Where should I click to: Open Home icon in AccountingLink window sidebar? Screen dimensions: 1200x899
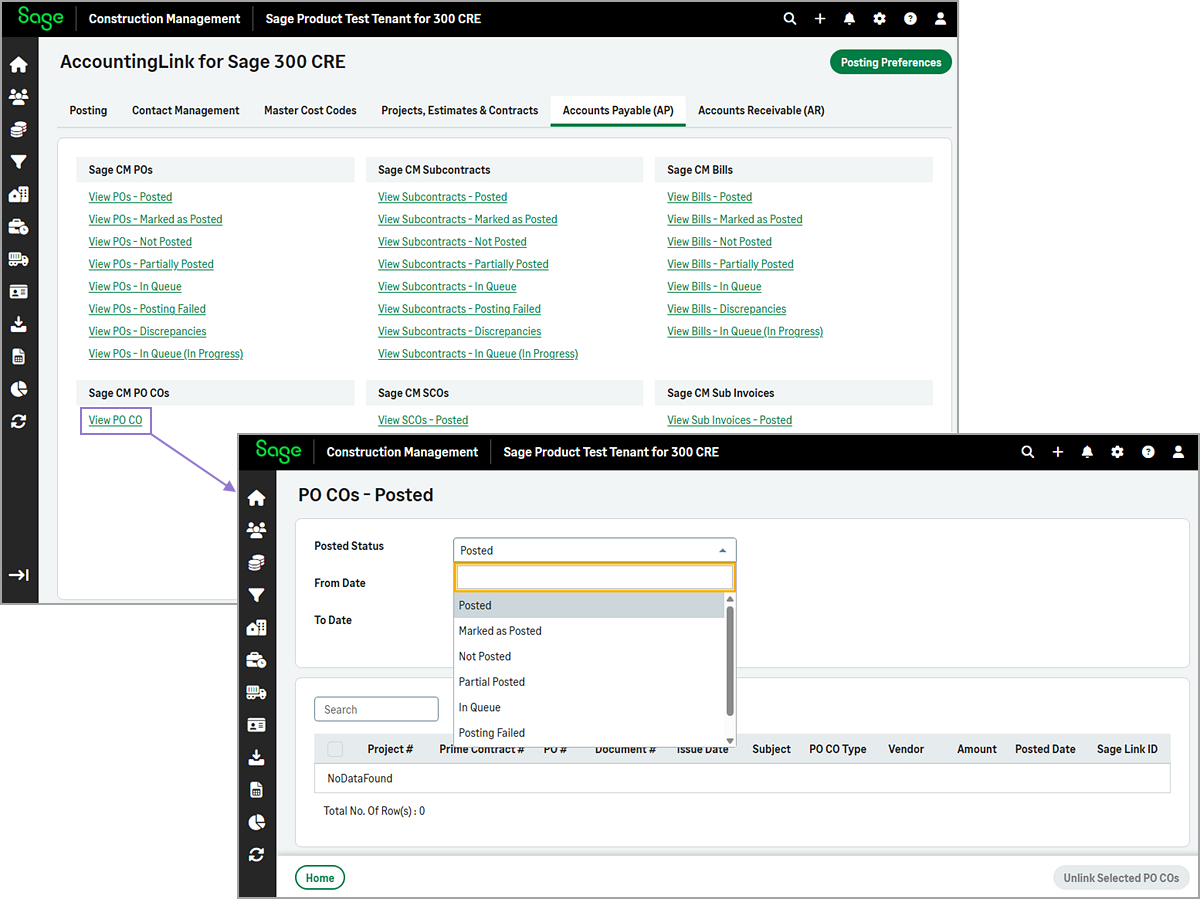tap(19, 65)
